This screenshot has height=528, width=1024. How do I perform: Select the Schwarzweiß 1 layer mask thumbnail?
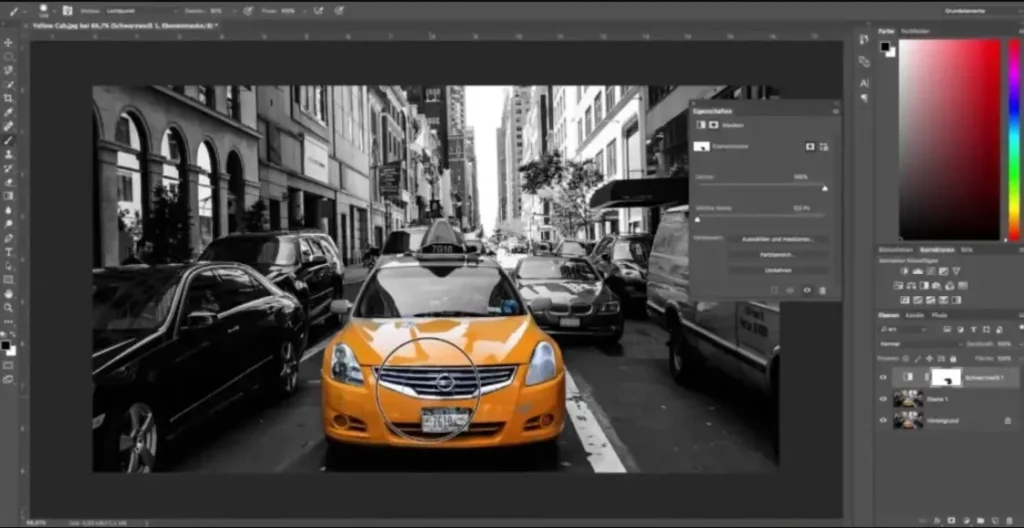(946, 377)
